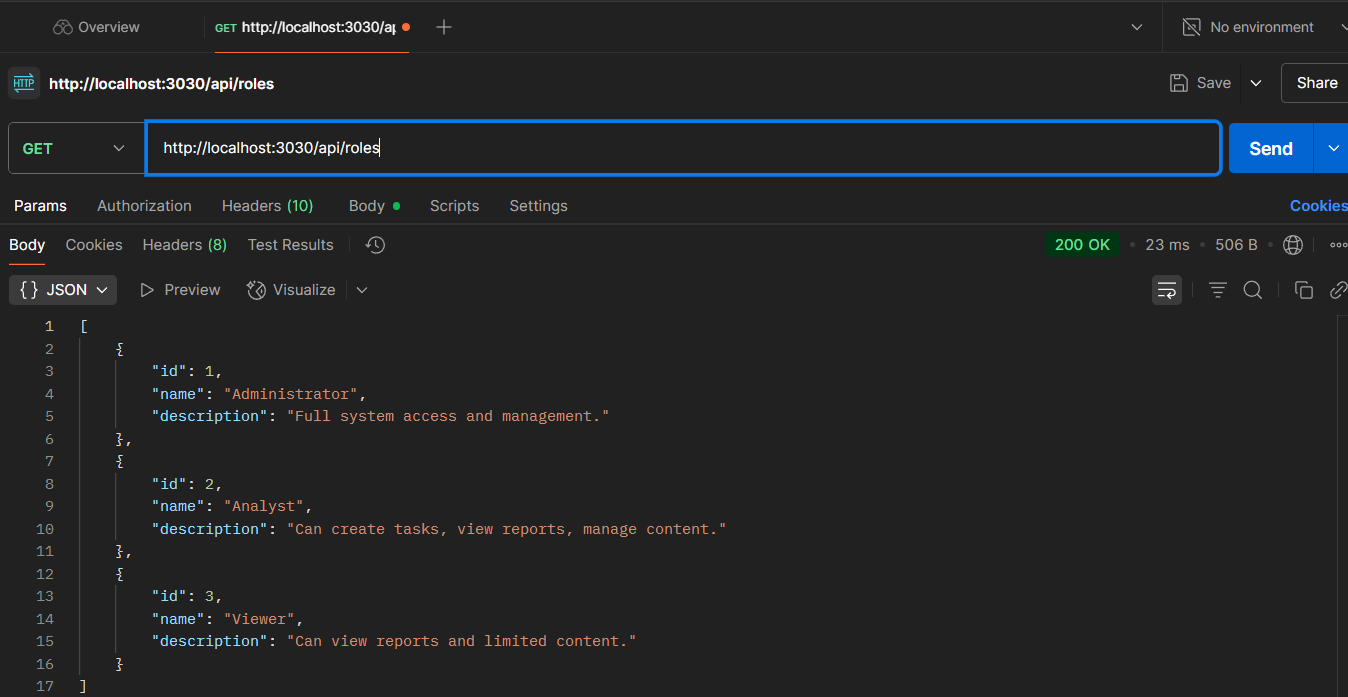Switch to Params tab
This screenshot has height=697, width=1348.
pos(40,205)
